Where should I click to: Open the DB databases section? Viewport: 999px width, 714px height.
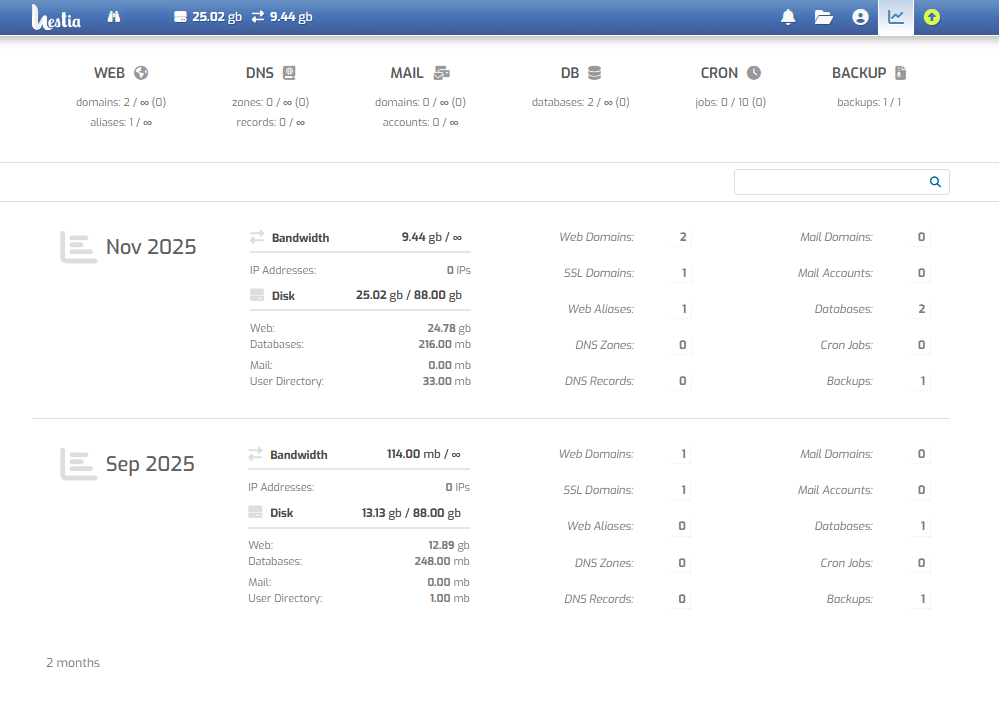(580, 73)
